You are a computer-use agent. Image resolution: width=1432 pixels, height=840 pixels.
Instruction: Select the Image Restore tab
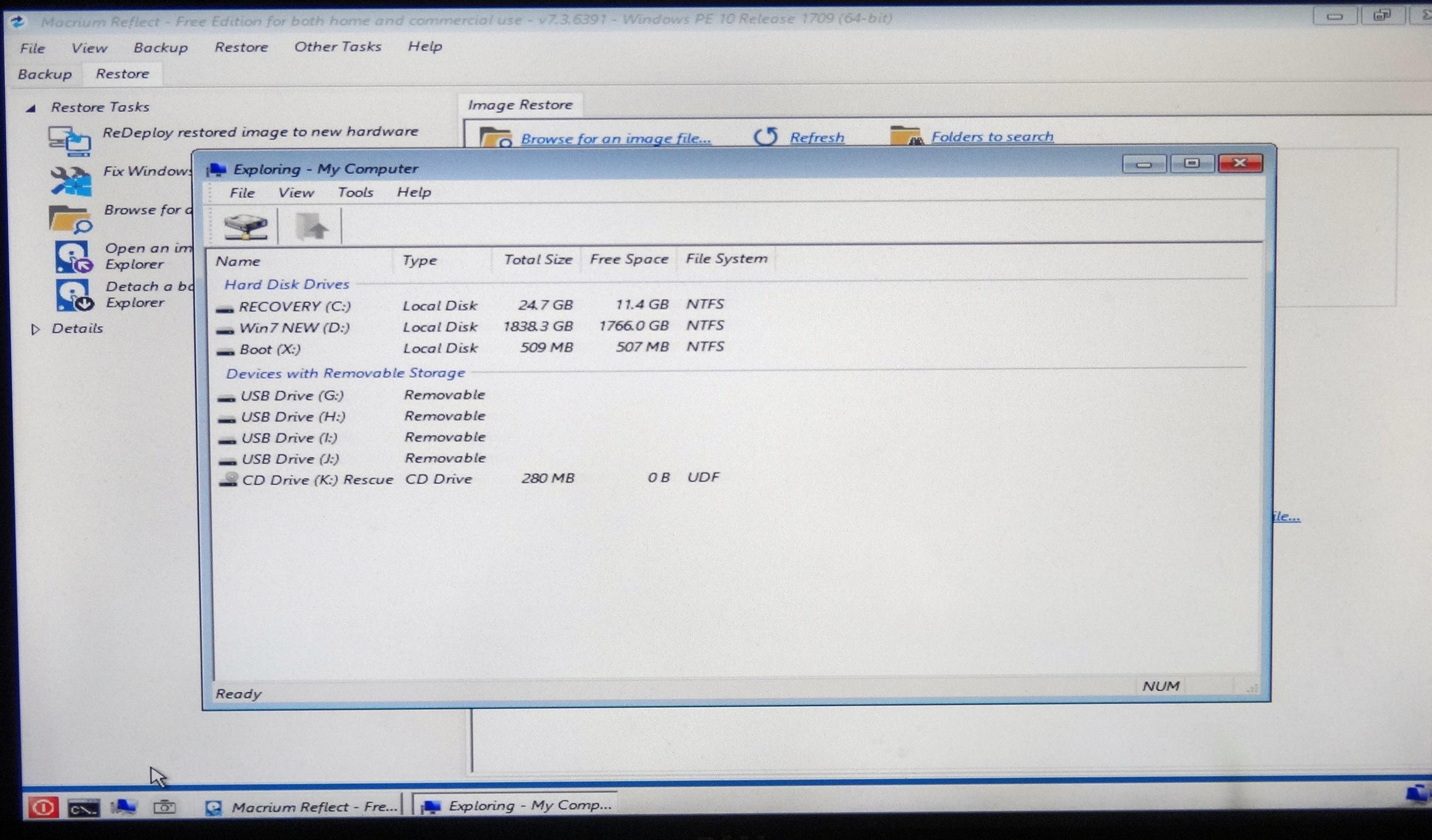(x=520, y=105)
